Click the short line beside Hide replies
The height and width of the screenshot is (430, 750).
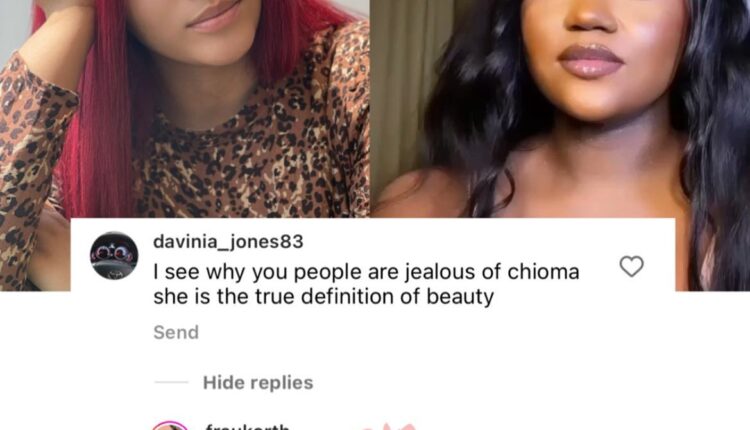[x=171, y=382]
